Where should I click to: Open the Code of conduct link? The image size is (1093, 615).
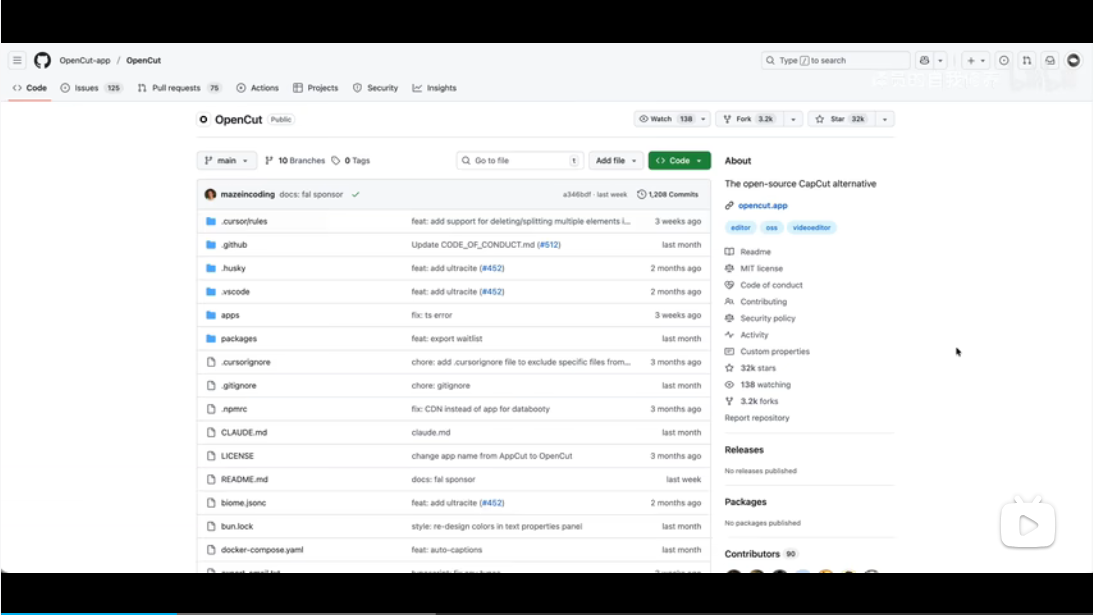tap(771, 285)
